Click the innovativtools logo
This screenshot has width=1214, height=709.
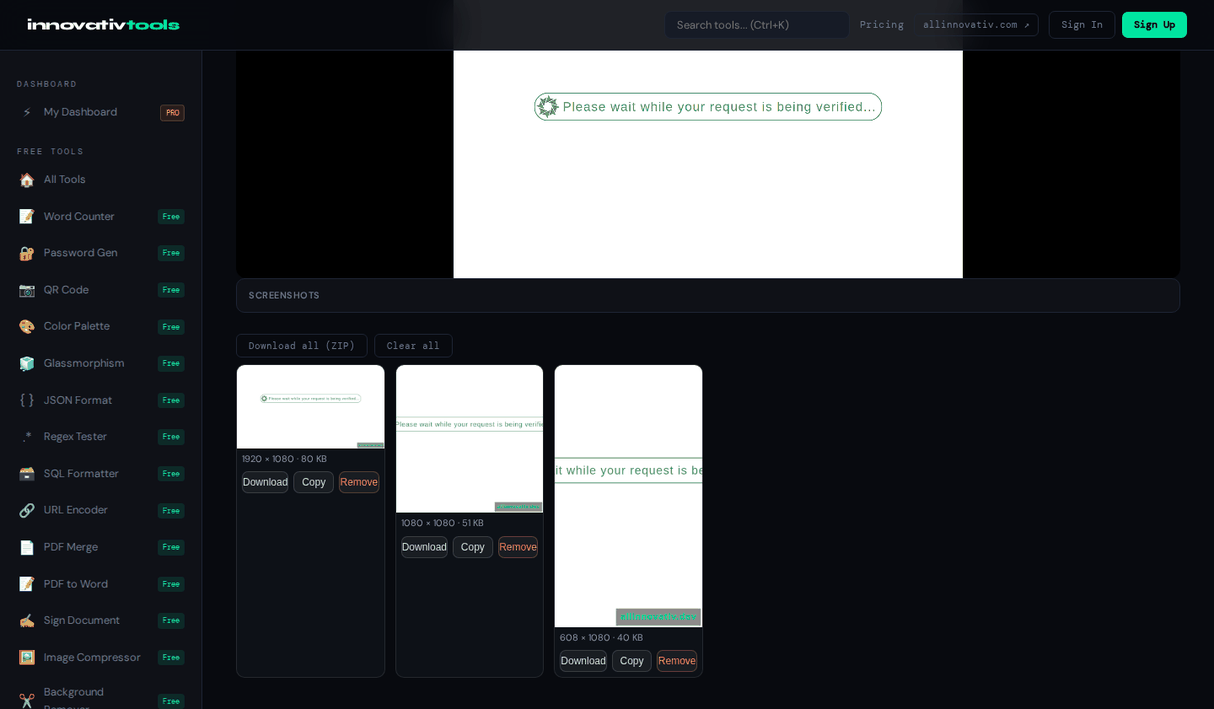[x=103, y=25]
